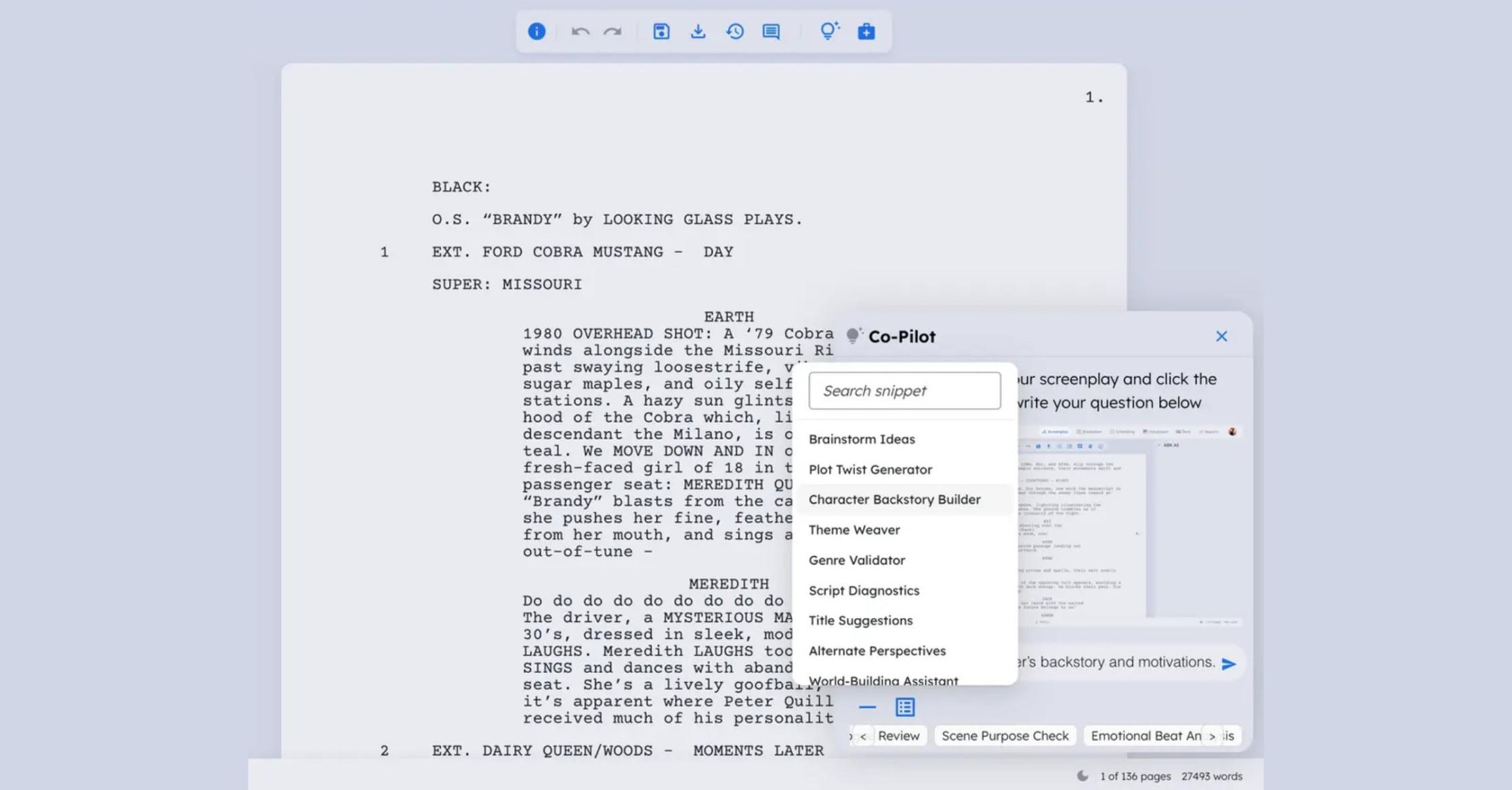This screenshot has width=1512, height=790.
Task: Choose the Plot Twist Generator
Action: [x=870, y=470]
